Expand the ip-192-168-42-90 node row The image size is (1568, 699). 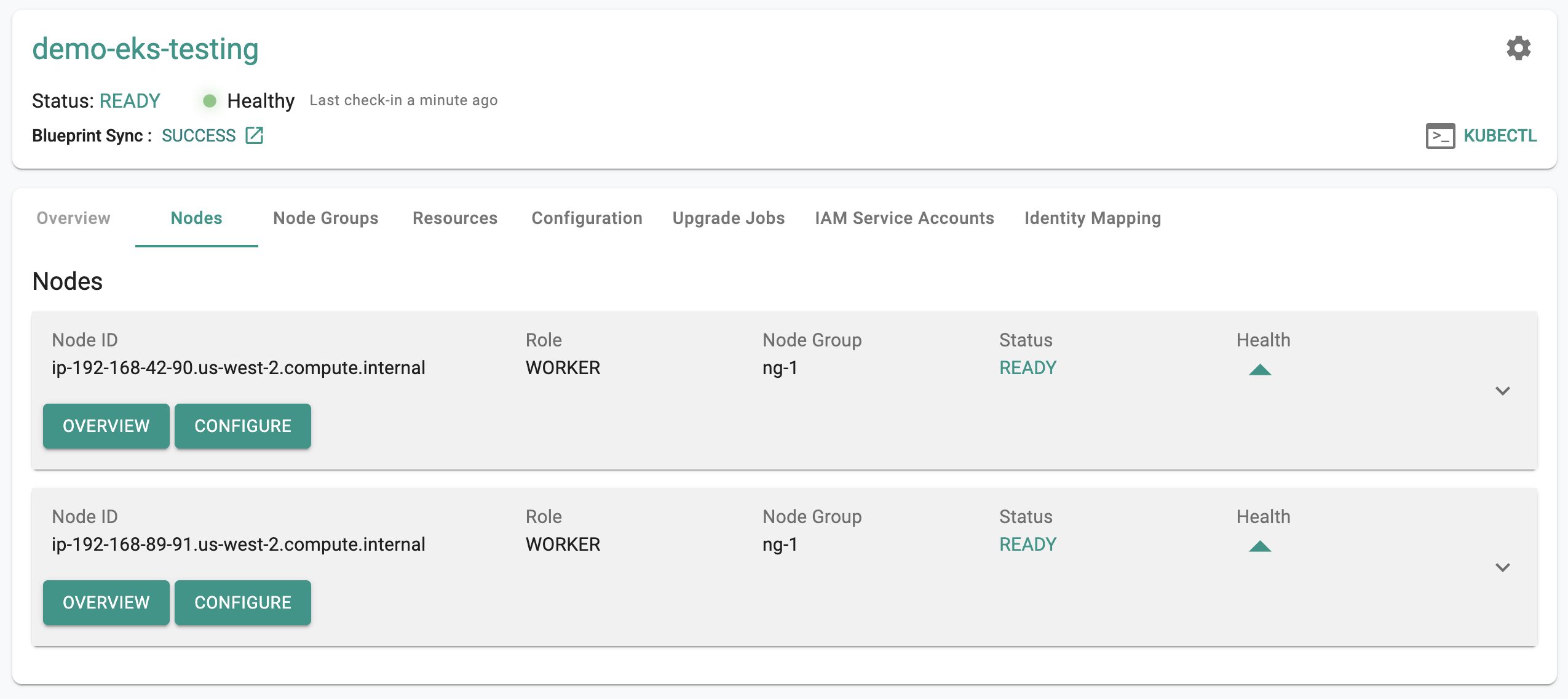[x=1503, y=391]
